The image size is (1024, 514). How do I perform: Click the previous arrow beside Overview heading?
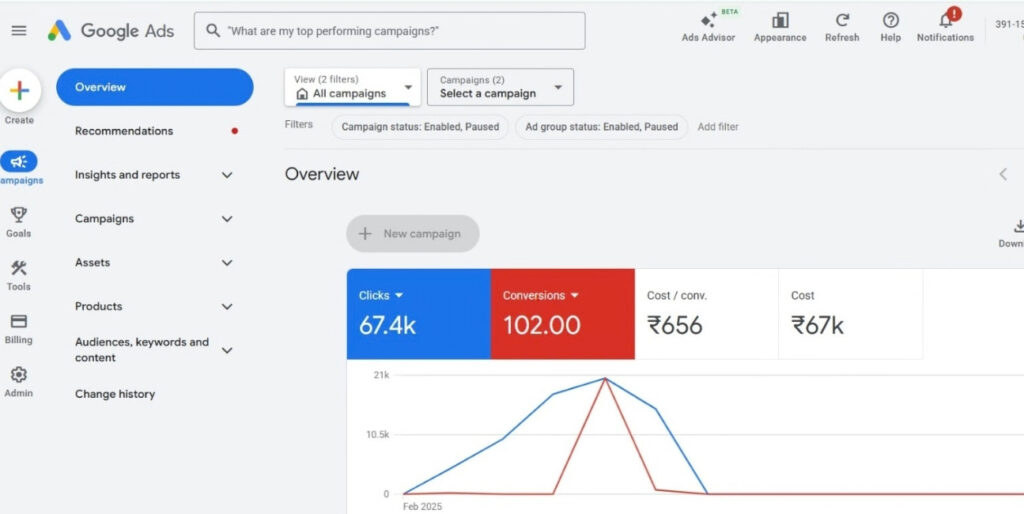[x=1003, y=174]
